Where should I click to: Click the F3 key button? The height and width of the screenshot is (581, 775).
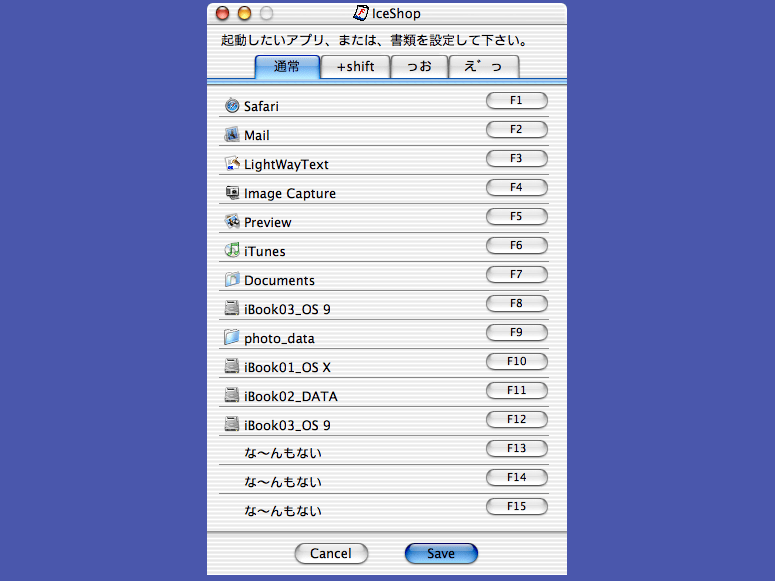click(517, 158)
